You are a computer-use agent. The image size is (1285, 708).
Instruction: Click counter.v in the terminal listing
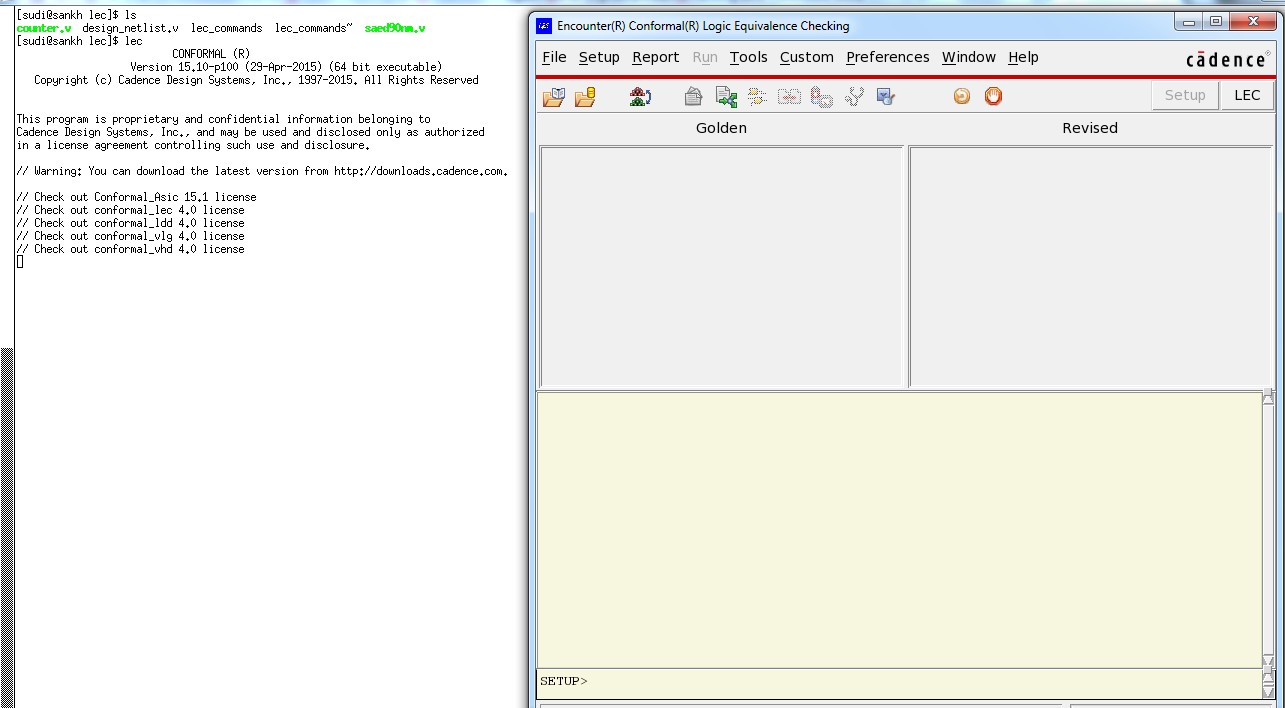pos(44,28)
